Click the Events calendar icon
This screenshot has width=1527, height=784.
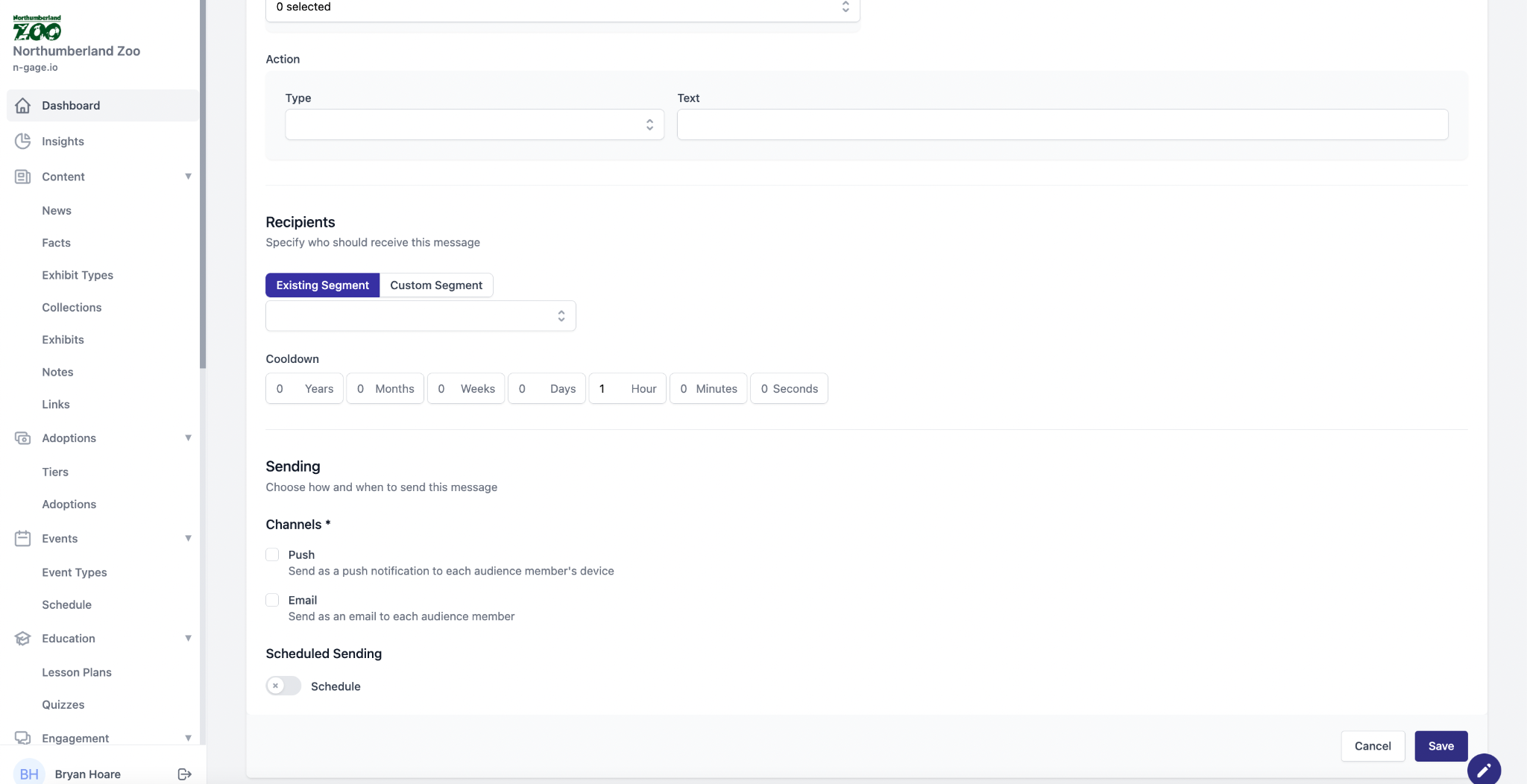click(x=23, y=539)
